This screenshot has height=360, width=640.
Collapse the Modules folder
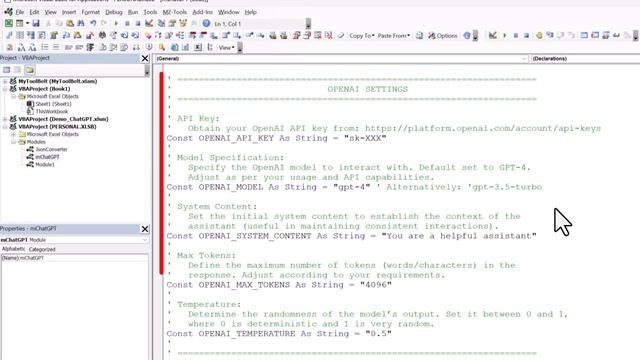tap(13, 142)
